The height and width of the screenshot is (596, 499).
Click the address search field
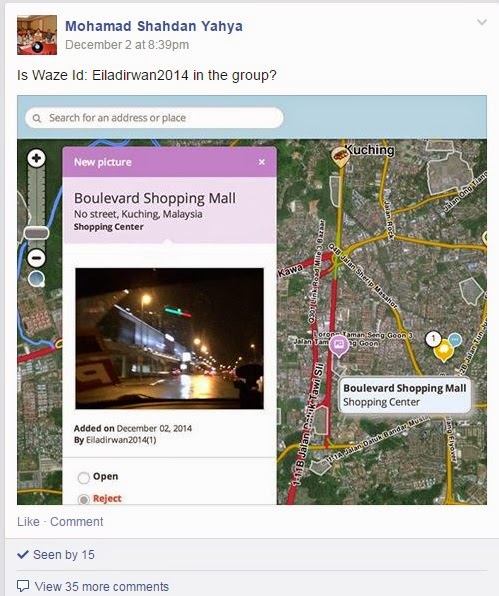coord(154,118)
